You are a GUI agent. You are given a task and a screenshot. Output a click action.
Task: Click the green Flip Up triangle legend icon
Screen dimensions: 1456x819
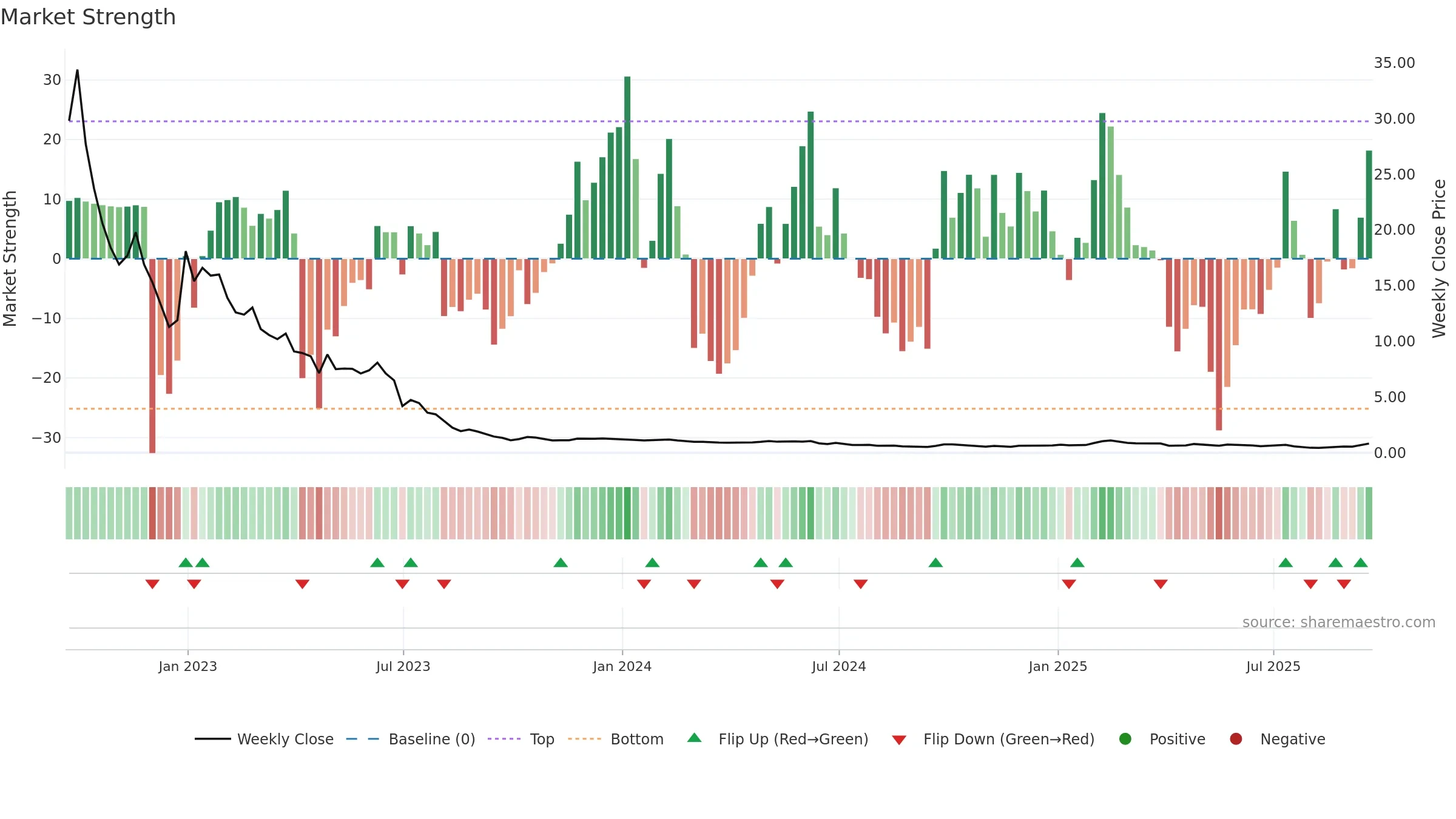pos(695,738)
